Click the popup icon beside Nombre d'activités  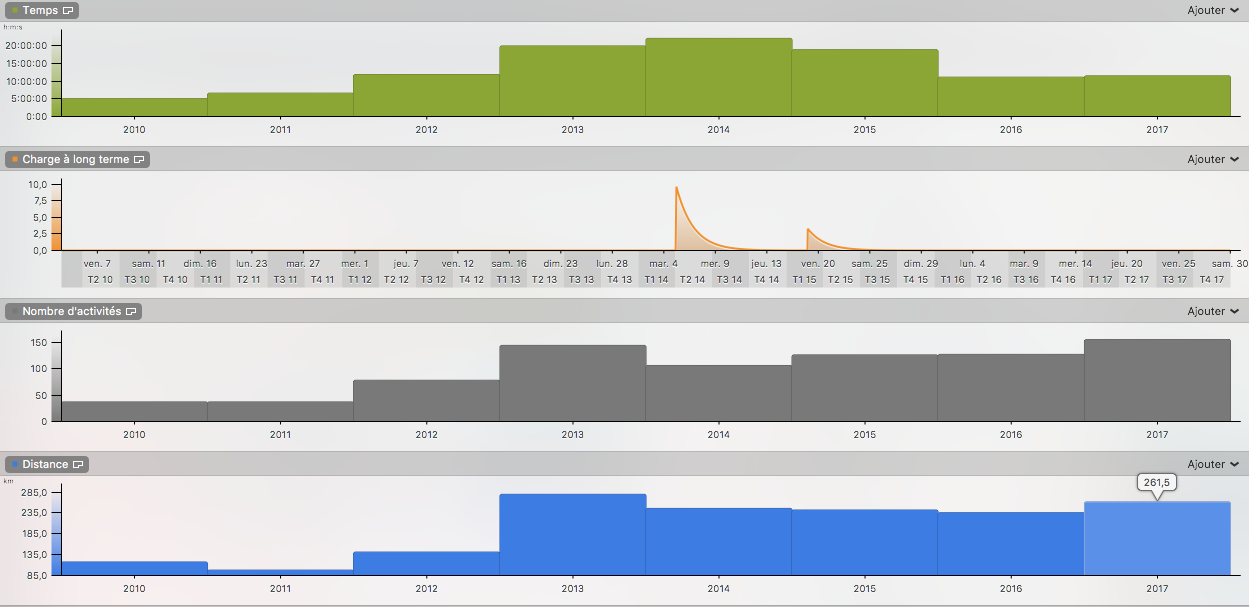pyautogui.click(x=132, y=312)
